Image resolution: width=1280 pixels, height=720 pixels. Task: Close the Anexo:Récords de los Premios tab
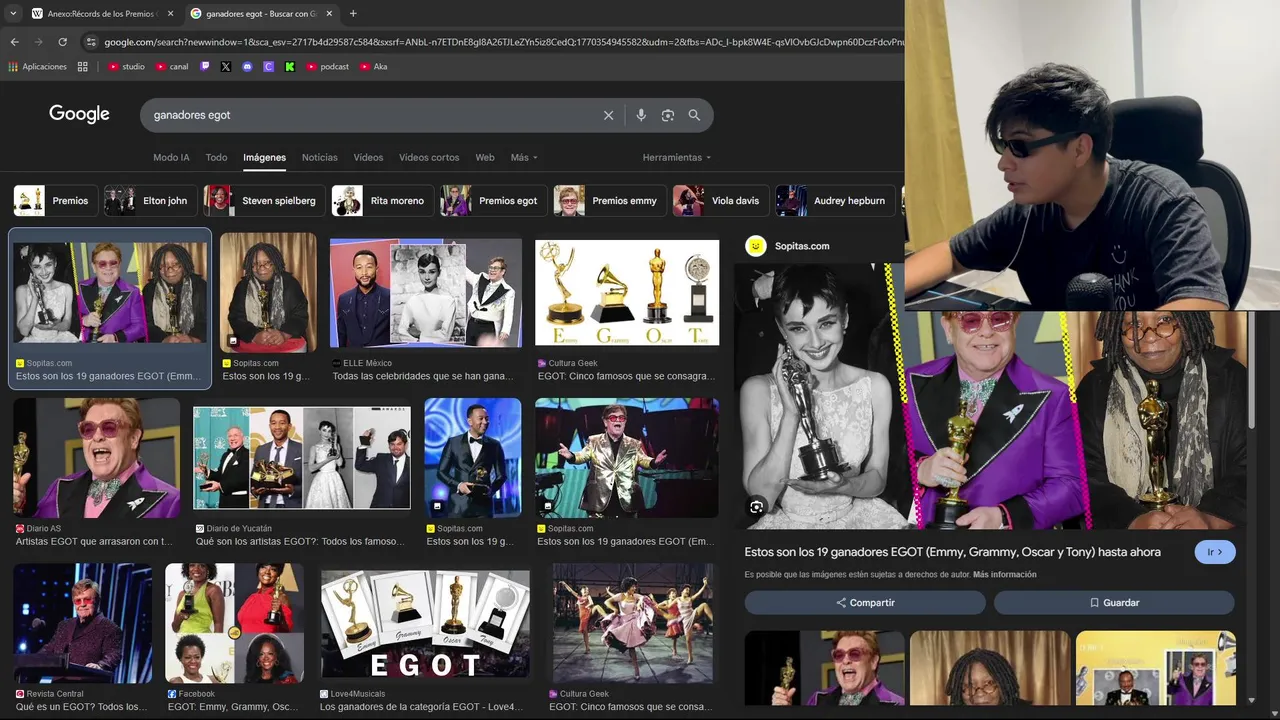pyautogui.click(x=170, y=14)
